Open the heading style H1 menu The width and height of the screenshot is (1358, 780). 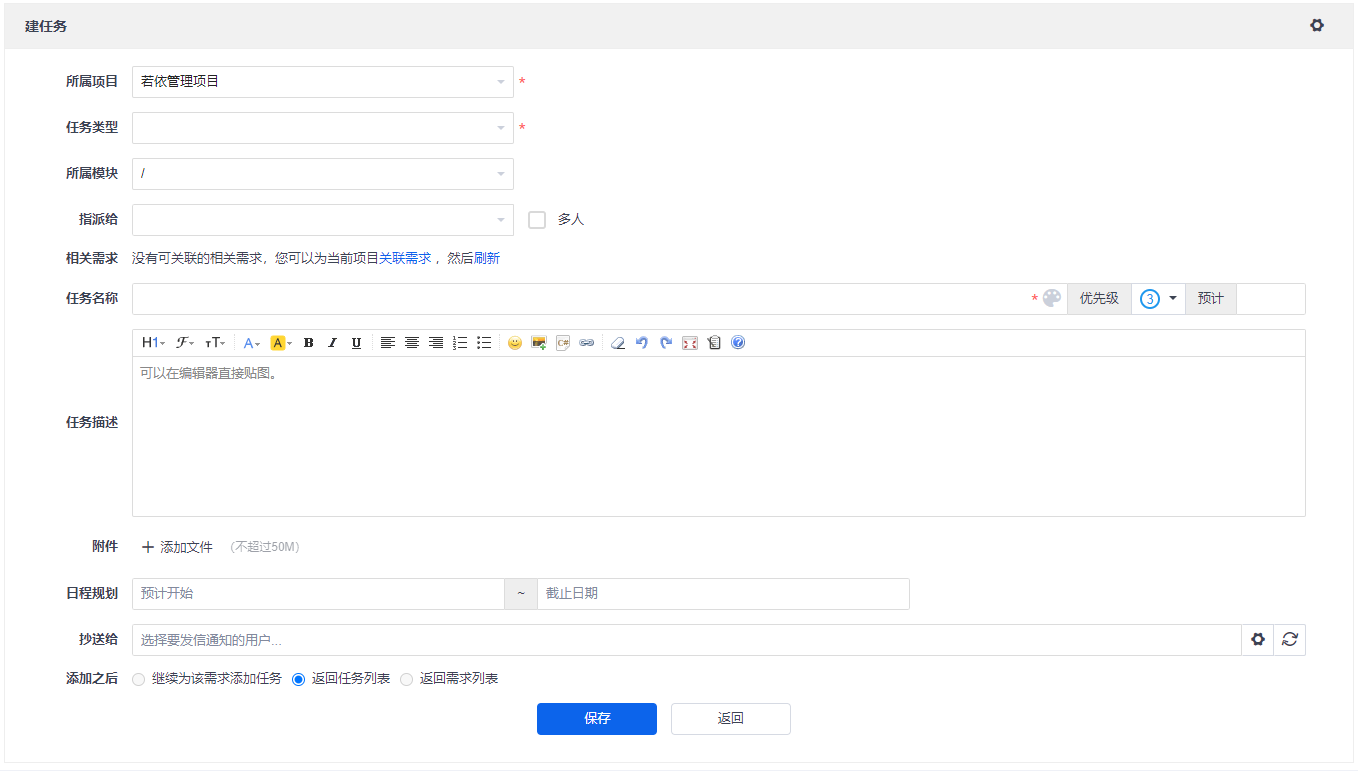153,343
